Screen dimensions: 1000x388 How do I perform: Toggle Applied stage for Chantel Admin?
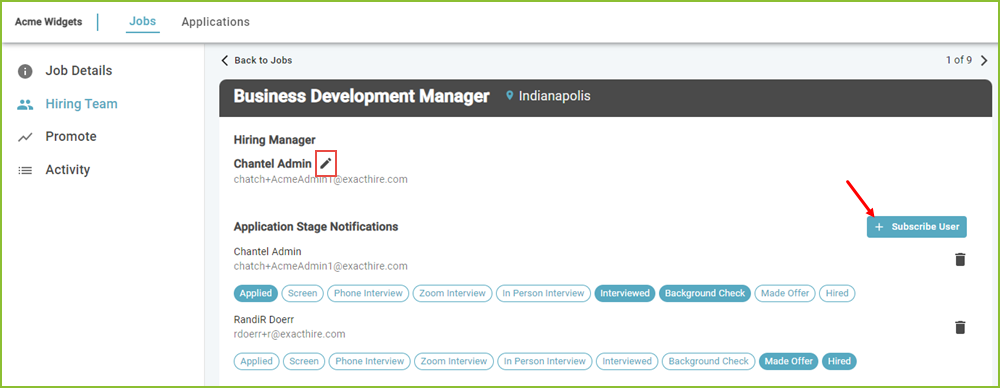coord(256,294)
